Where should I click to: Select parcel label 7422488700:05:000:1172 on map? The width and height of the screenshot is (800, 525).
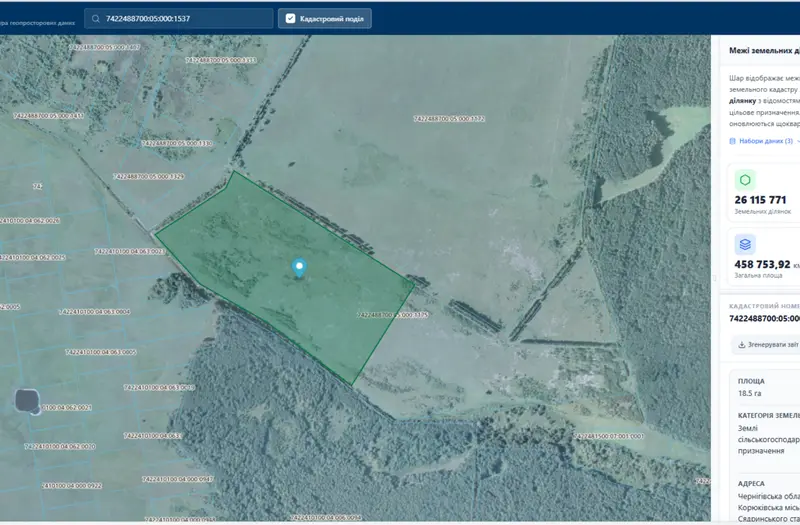pyautogui.click(x=449, y=119)
